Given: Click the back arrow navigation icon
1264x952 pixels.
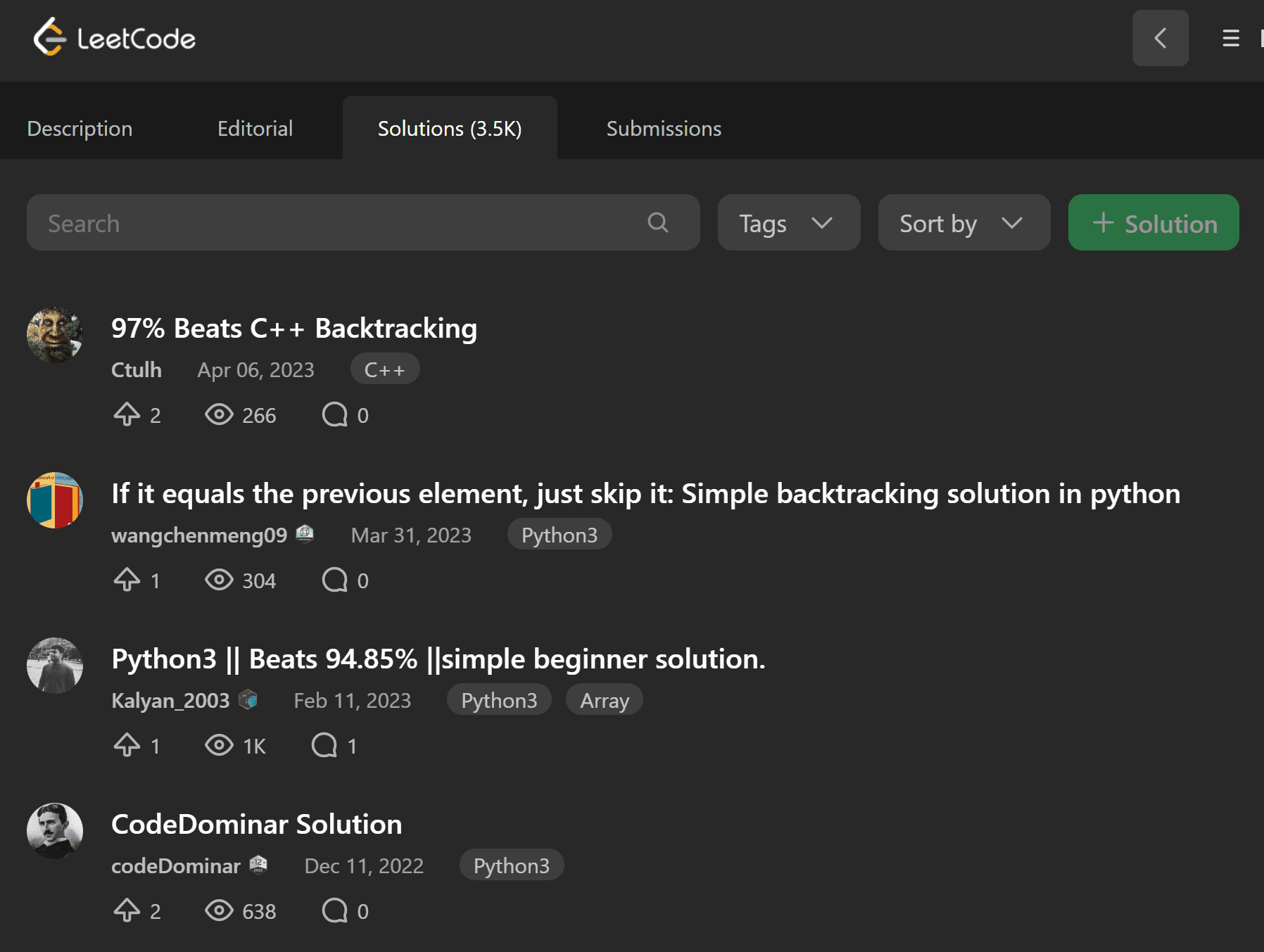Looking at the screenshot, I should (1160, 39).
